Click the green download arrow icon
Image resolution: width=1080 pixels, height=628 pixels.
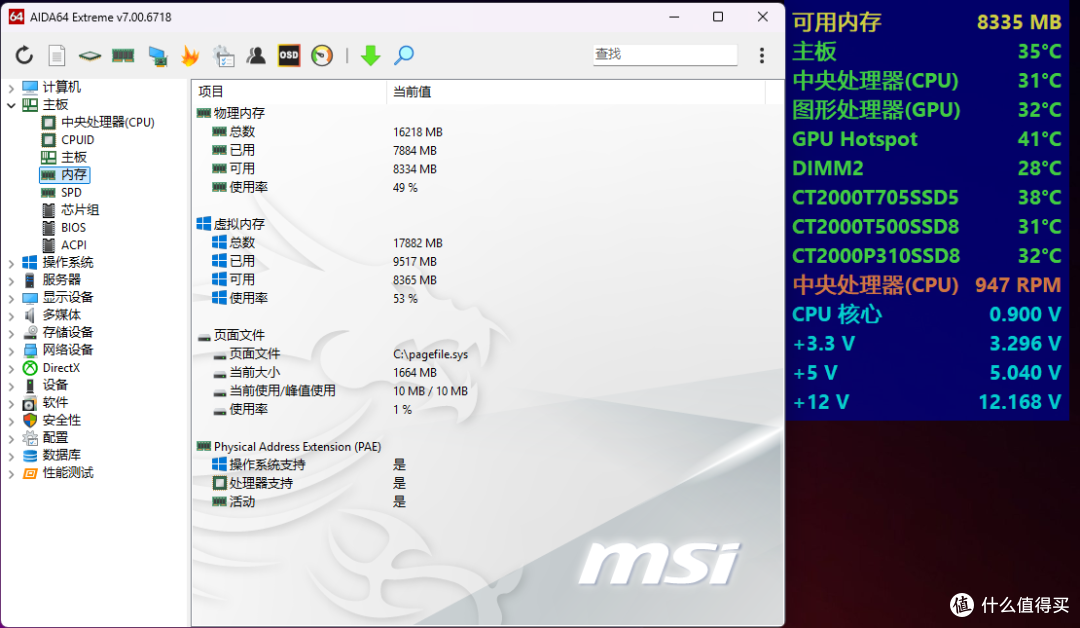coord(371,55)
